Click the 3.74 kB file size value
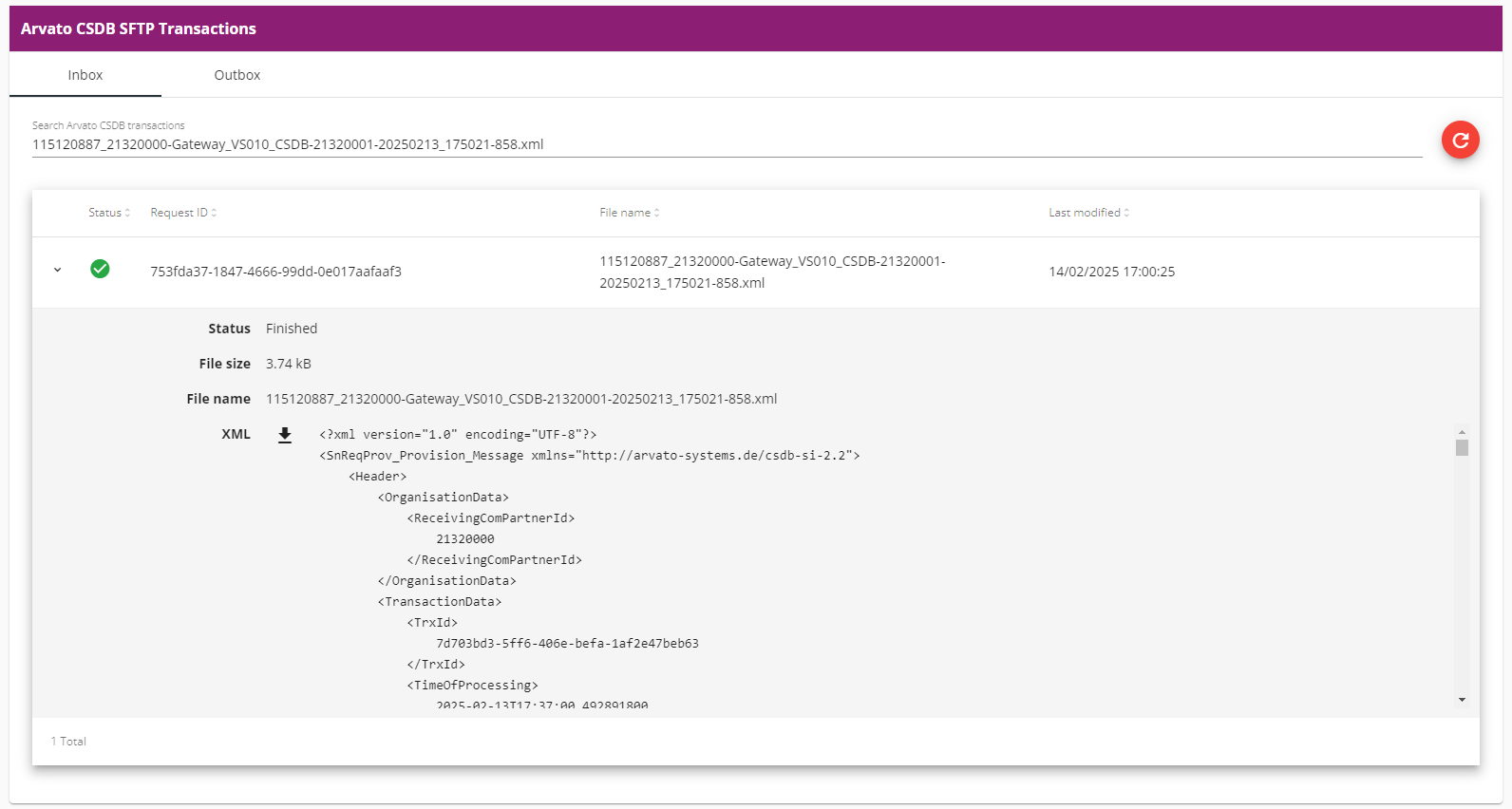Image resolution: width=1512 pixels, height=809 pixels. [289, 364]
